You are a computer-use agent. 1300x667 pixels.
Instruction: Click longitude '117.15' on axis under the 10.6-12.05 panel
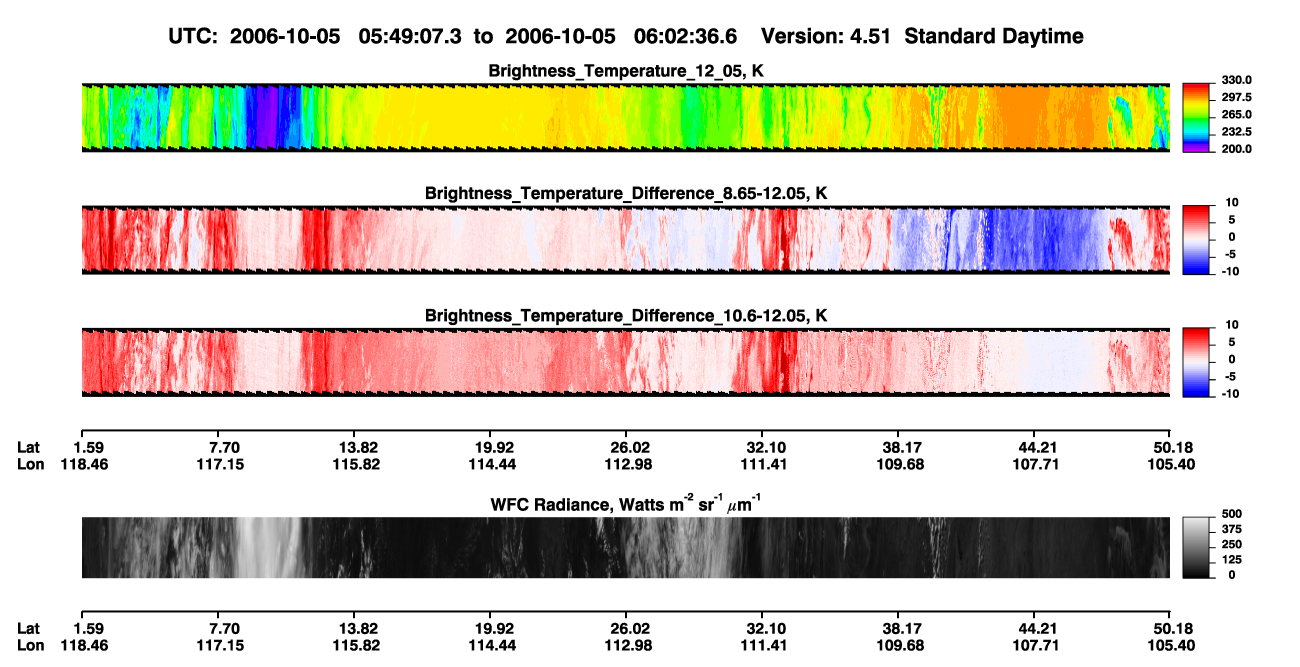(x=222, y=464)
